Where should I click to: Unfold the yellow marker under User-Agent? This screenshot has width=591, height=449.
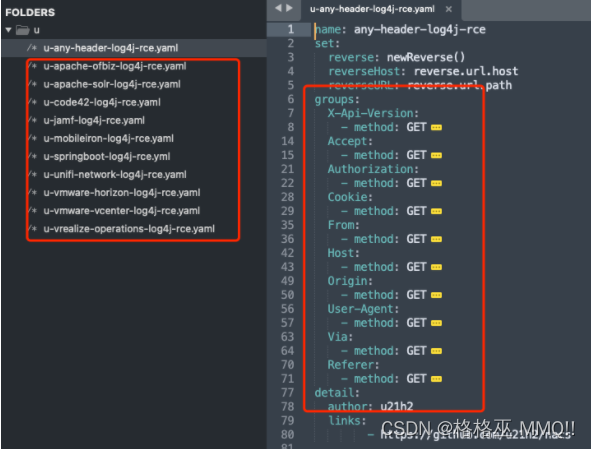(x=436, y=323)
